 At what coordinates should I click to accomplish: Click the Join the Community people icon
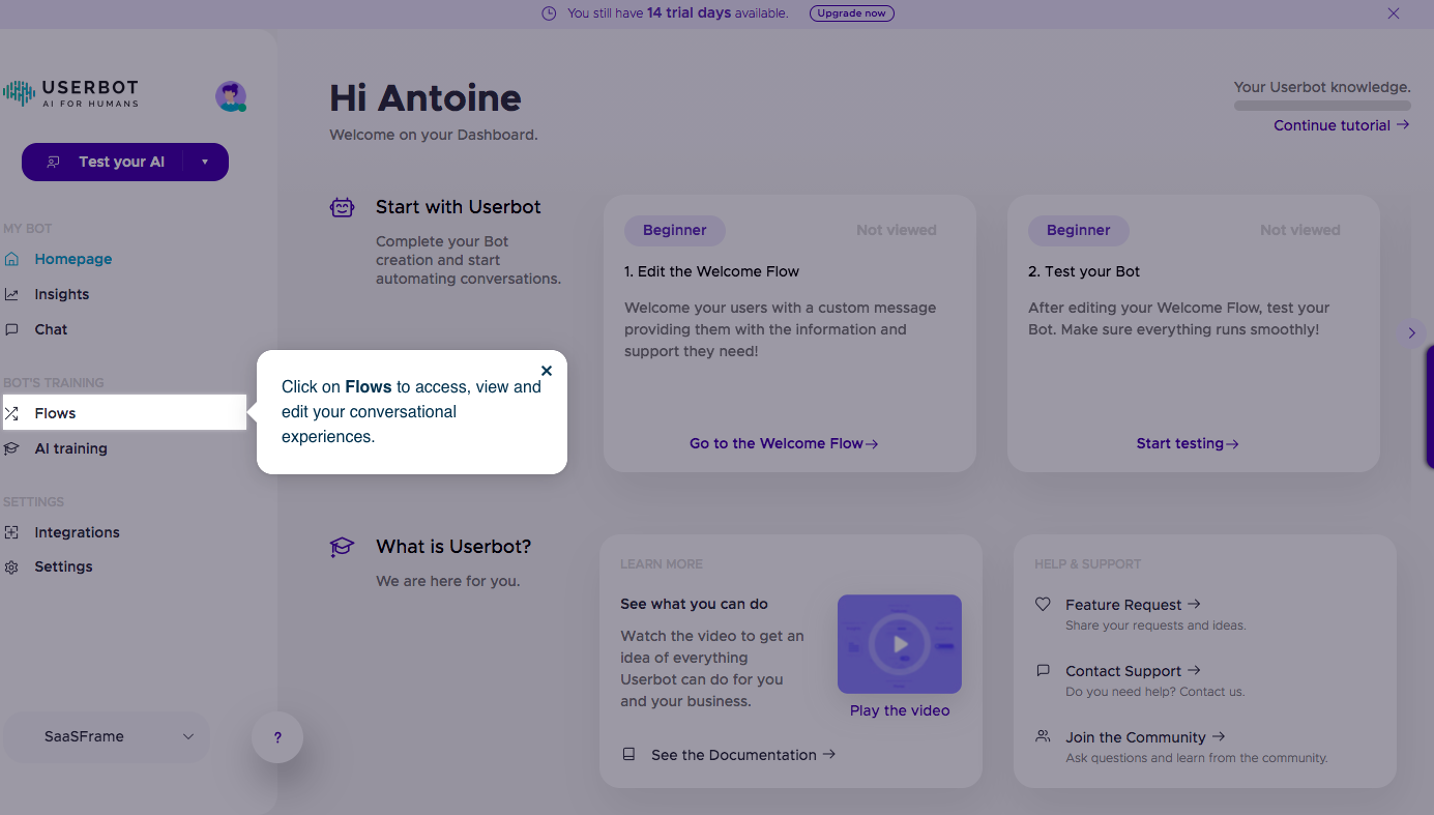tap(1043, 736)
